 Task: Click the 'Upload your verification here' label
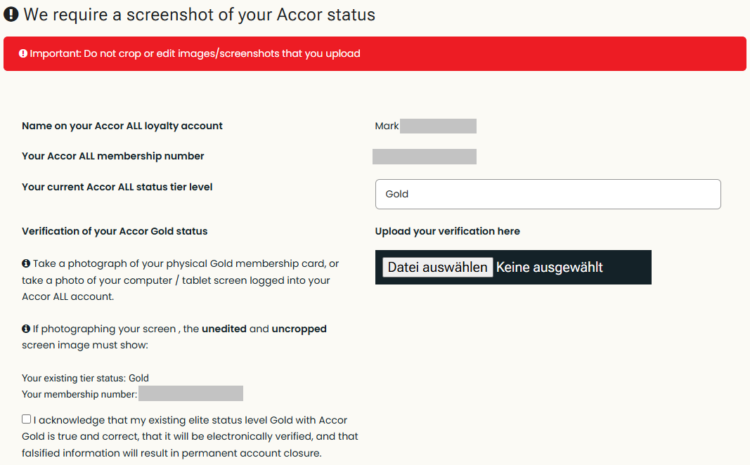(447, 232)
